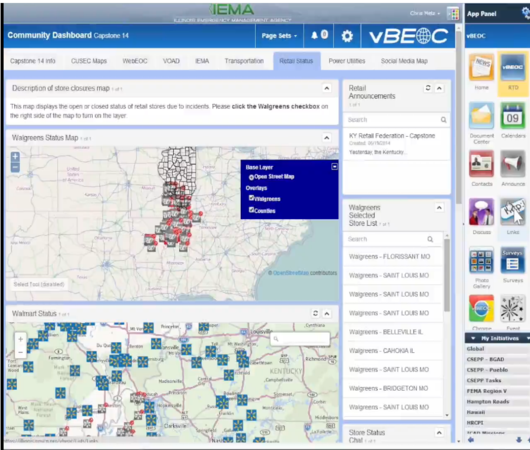530x450 pixels.
Task: Click left arrow at App Panel bottom
Action: coord(471,440)
